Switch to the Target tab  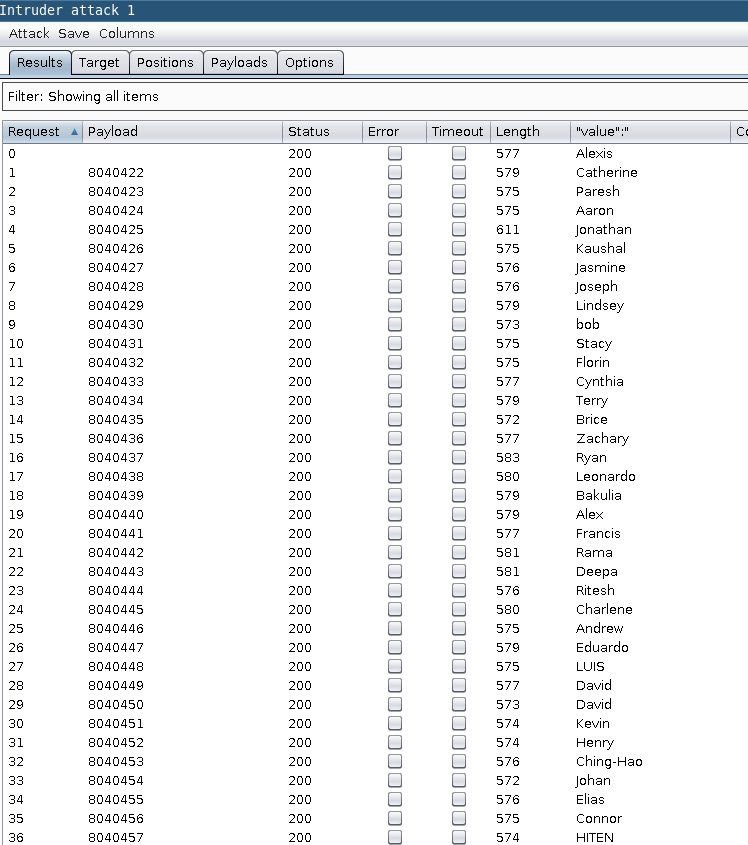coord(99,63)
